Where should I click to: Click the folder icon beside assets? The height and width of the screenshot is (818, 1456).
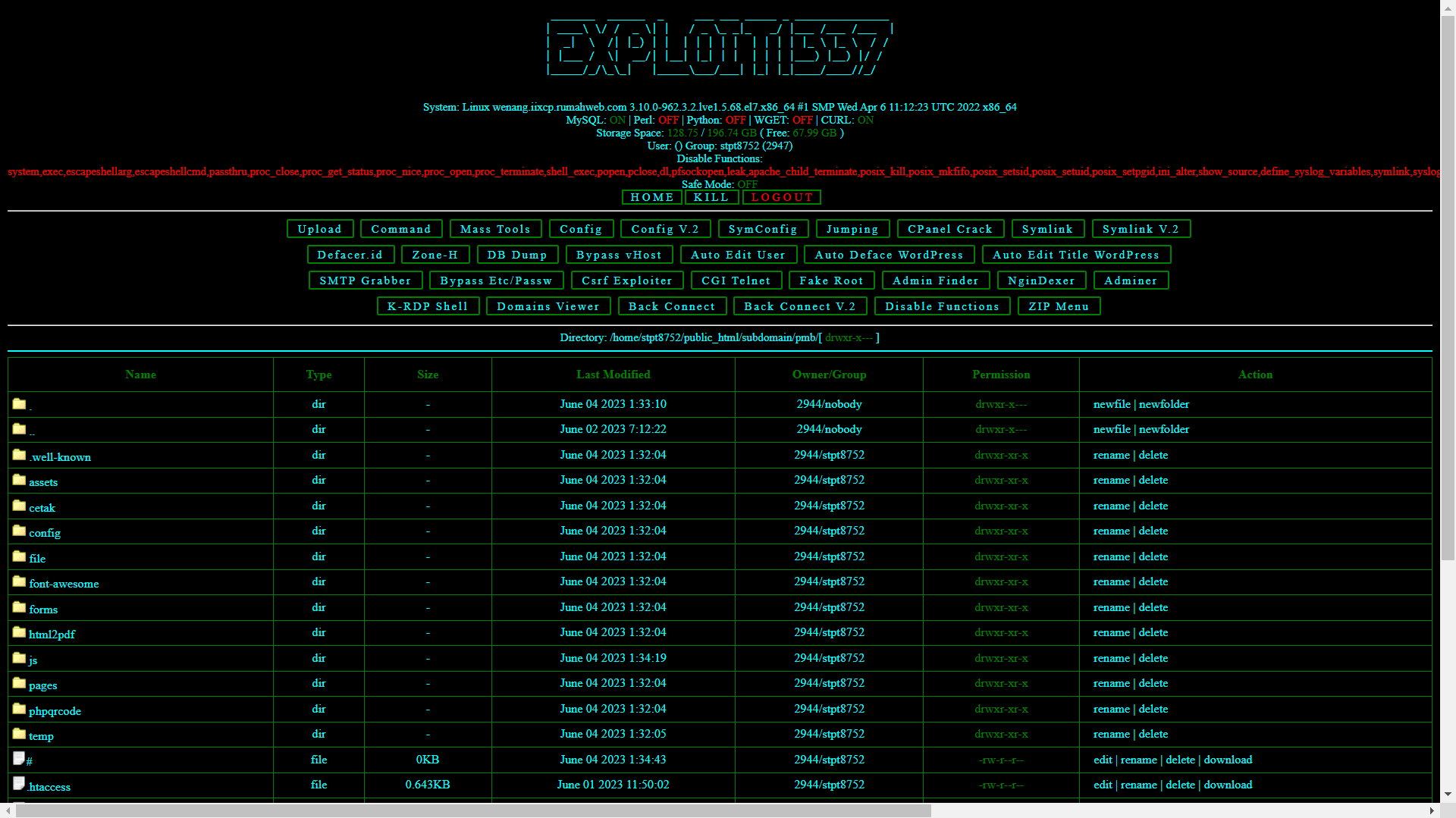click(x=19, y=480)
